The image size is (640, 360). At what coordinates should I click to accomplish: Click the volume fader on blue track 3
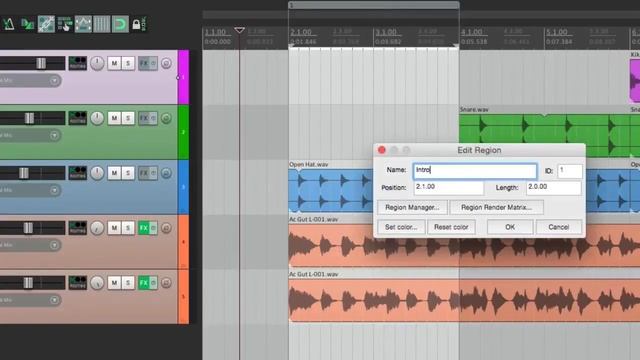[x=24, y=173]
